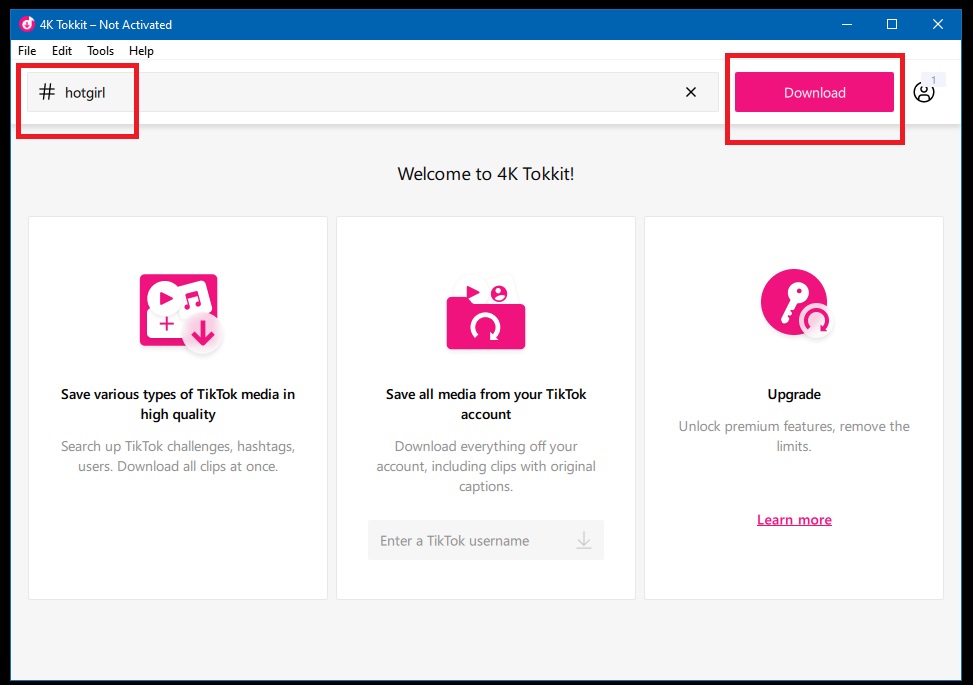Click the Upgrade card

click(793, 436)
